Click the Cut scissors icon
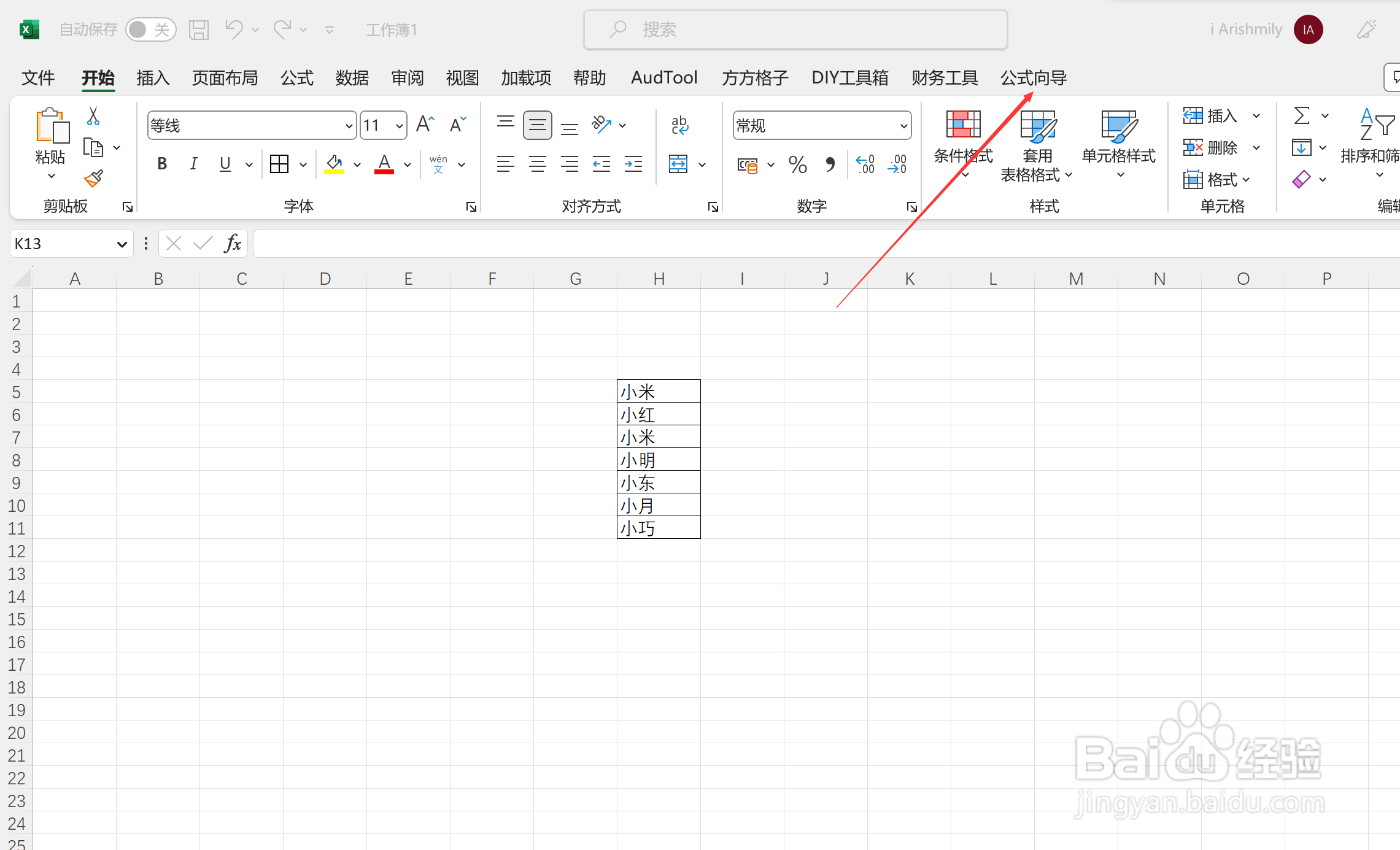The width and height of the screenshot is (1400, 850). [x=93, y=115]
